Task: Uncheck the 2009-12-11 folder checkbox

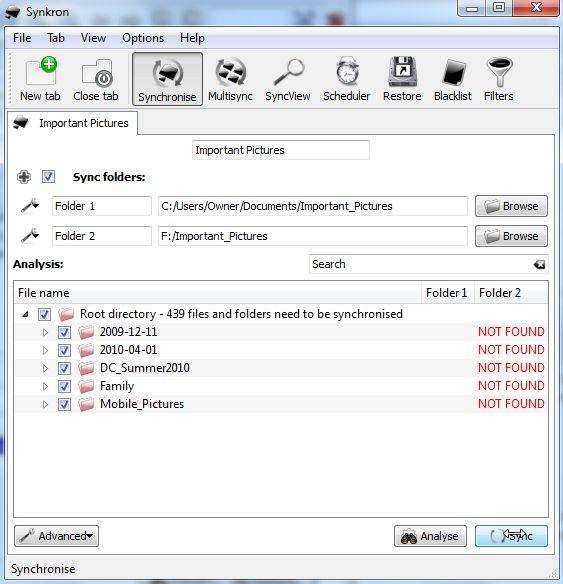Action: coord(64,332)
